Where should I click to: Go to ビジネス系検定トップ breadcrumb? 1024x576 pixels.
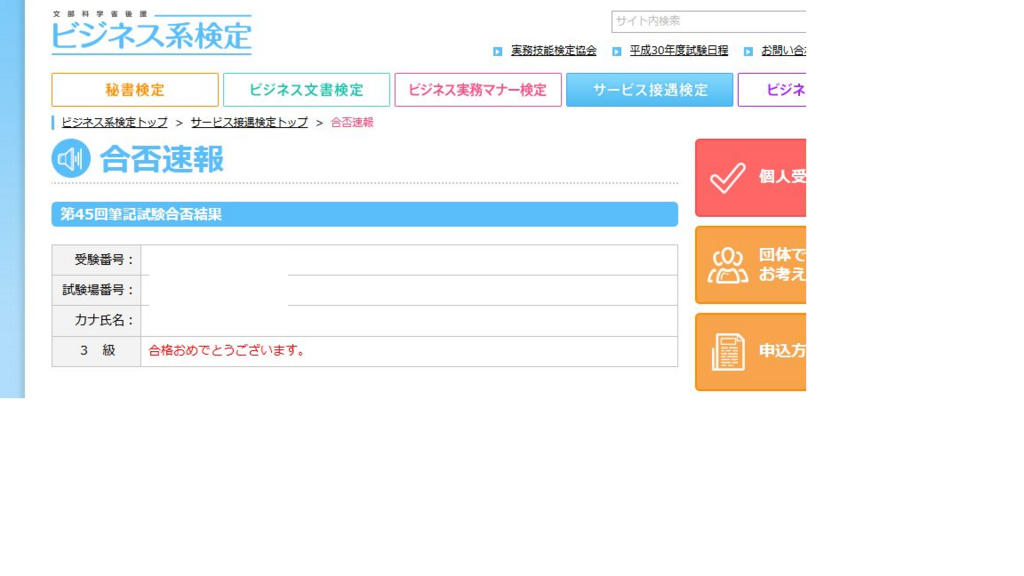(114, 122)
